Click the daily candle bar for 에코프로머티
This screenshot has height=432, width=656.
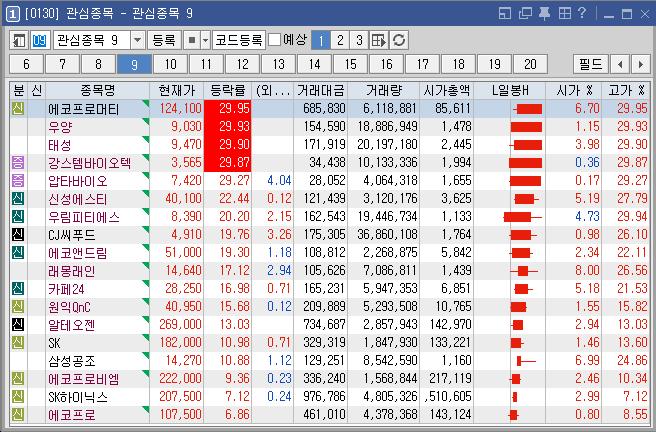[528, 109]
